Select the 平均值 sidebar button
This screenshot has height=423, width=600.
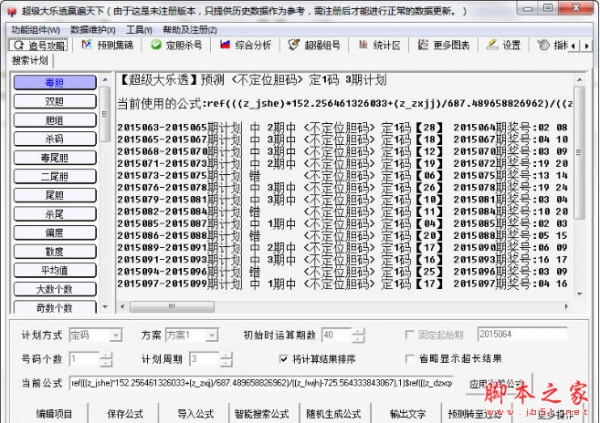point(55,270)
